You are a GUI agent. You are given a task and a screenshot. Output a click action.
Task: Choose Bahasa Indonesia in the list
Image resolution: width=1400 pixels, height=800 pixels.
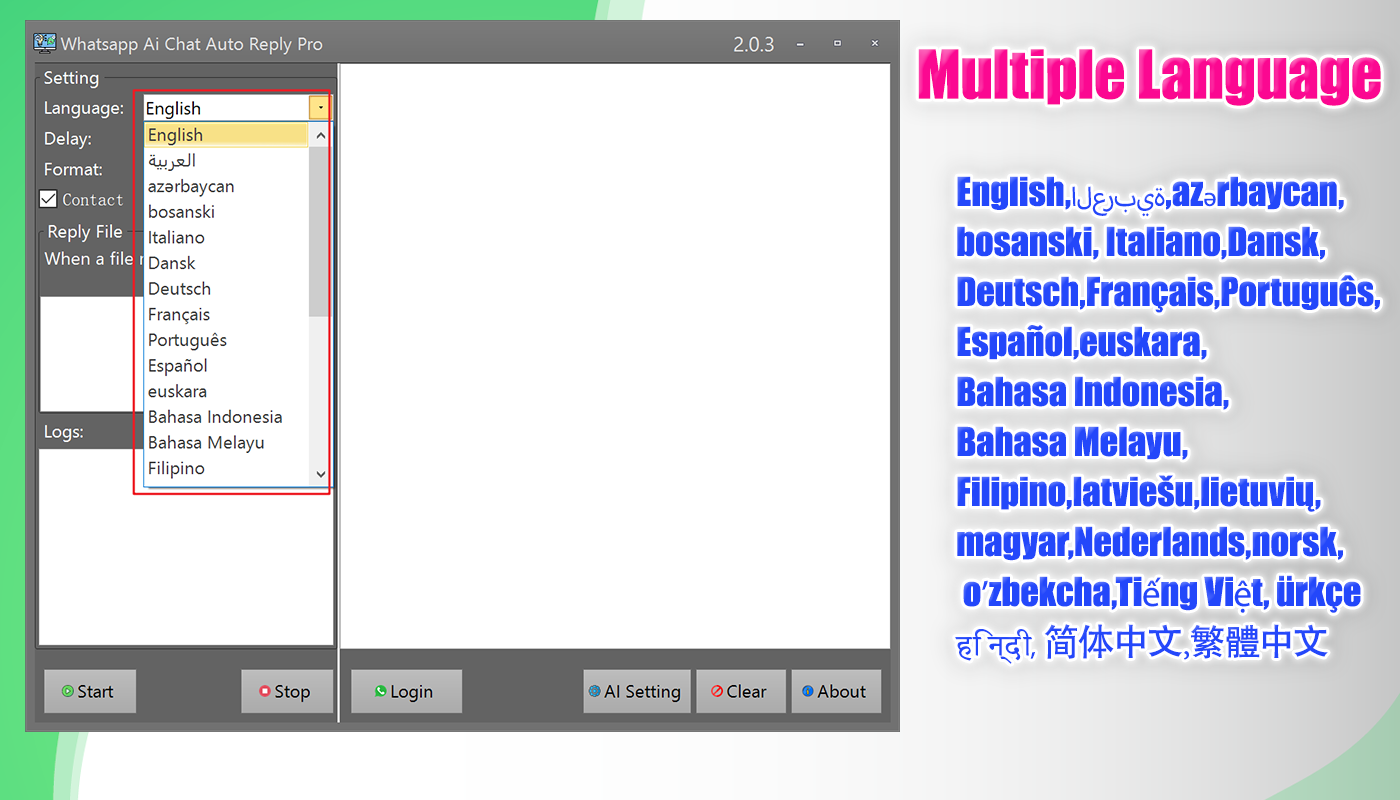[x=227, y=417]
